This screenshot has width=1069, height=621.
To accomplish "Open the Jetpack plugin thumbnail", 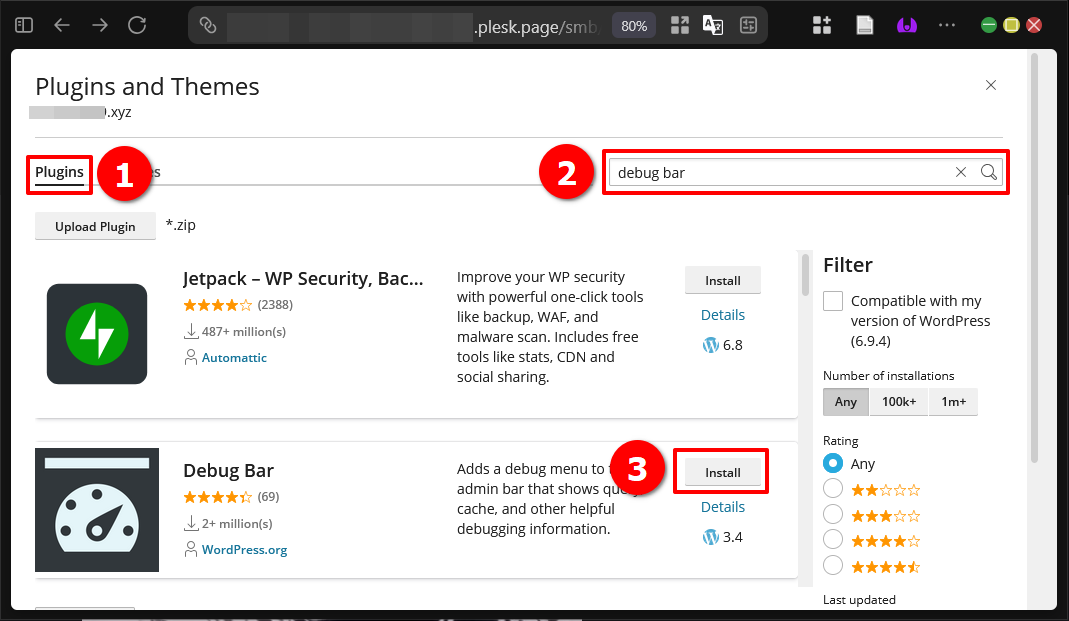I will coord(97,334).
